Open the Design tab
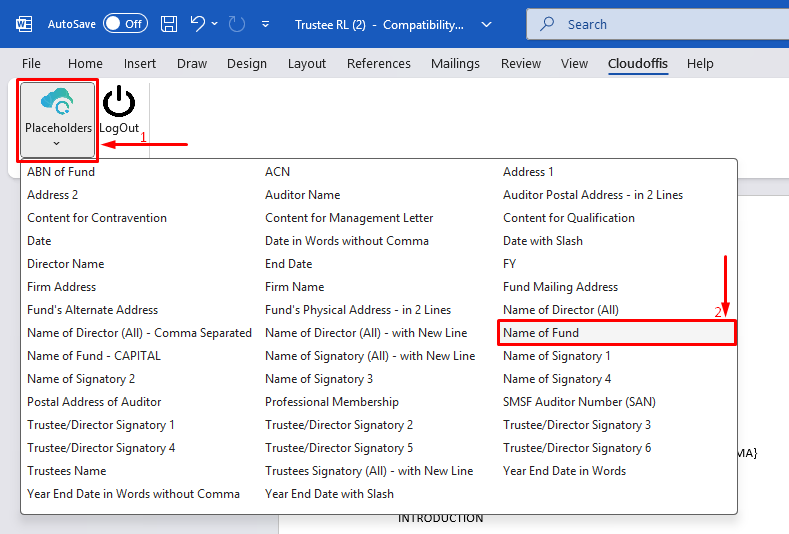Viewport: 789px width, 534px height. (247, 63)
